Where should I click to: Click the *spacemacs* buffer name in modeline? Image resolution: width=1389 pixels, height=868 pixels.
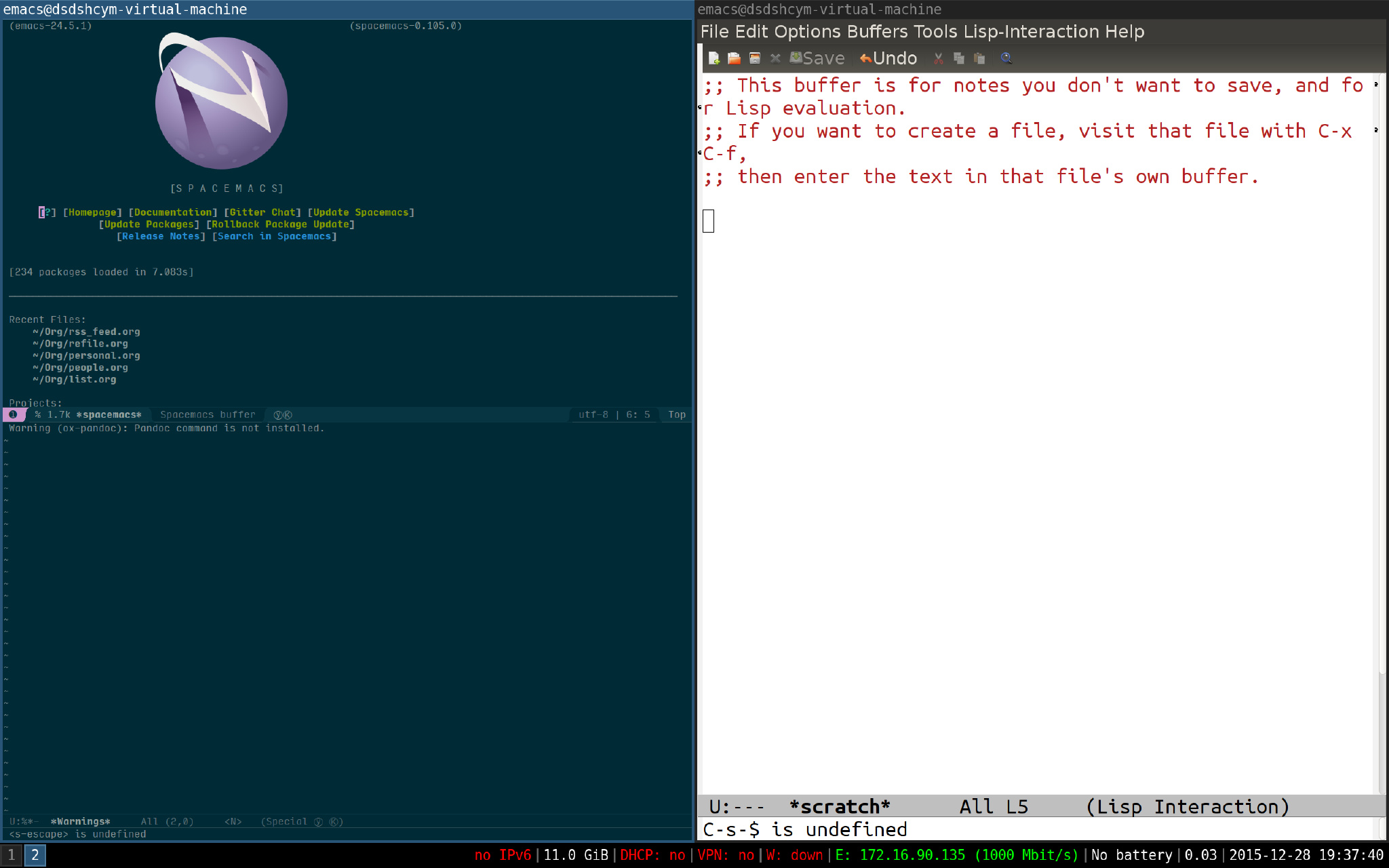109,414
